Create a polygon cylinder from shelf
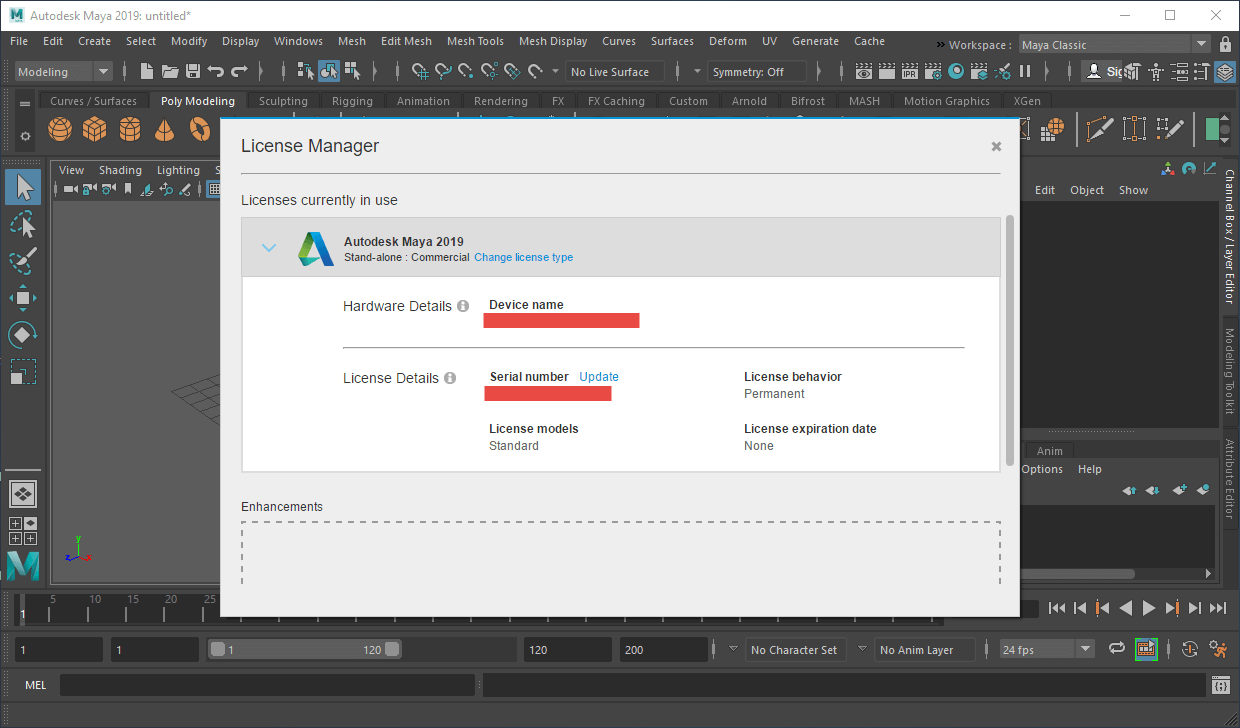Viewport: 1240px width, 728px height. click(x=130, y=130)
